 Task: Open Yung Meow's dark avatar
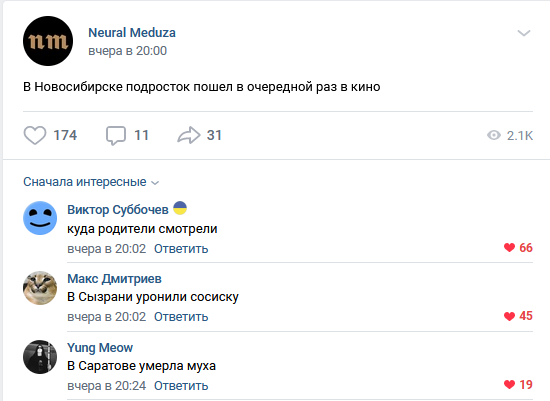40,357
